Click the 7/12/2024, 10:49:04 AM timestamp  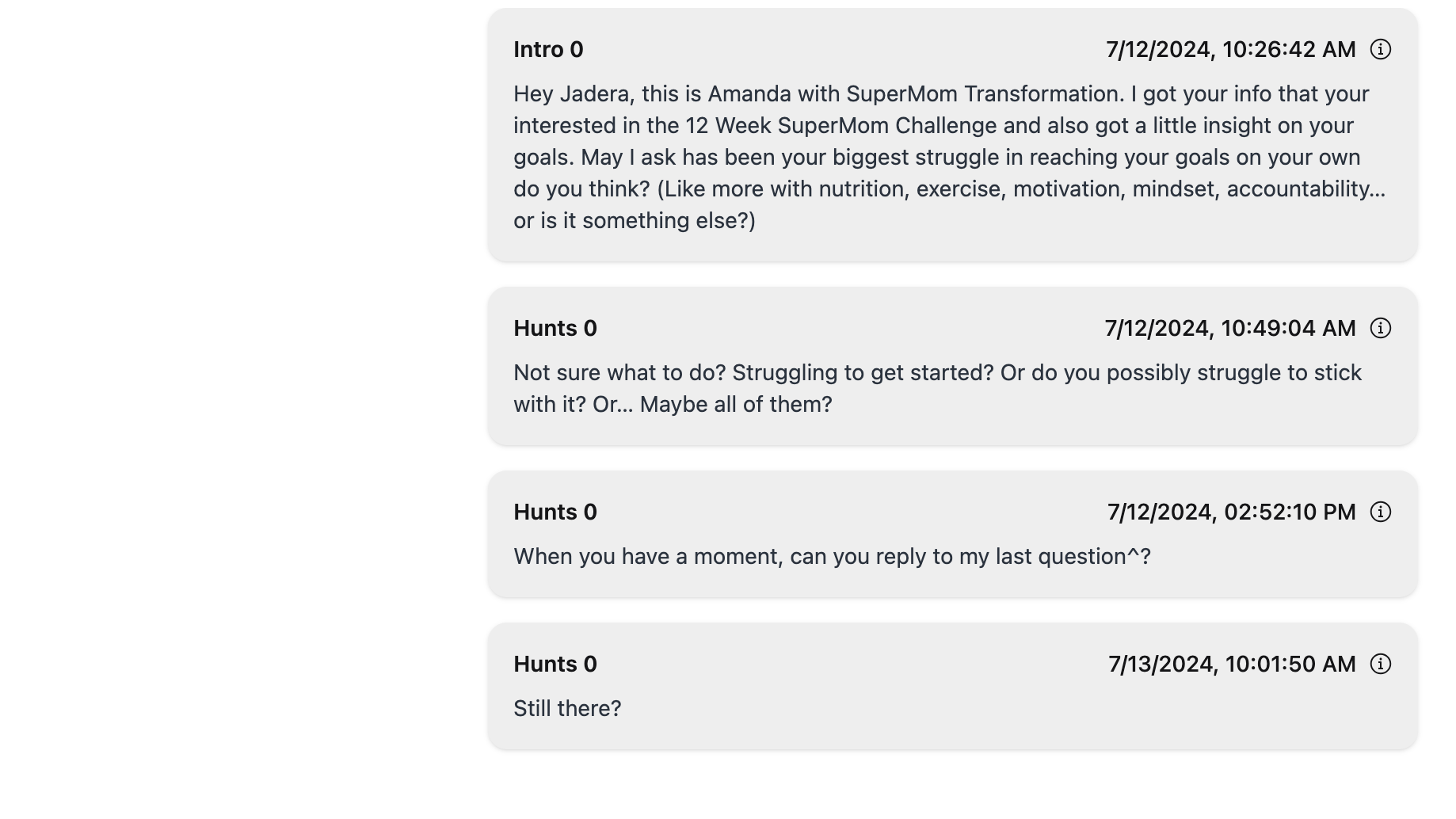tap(1229, 329)
